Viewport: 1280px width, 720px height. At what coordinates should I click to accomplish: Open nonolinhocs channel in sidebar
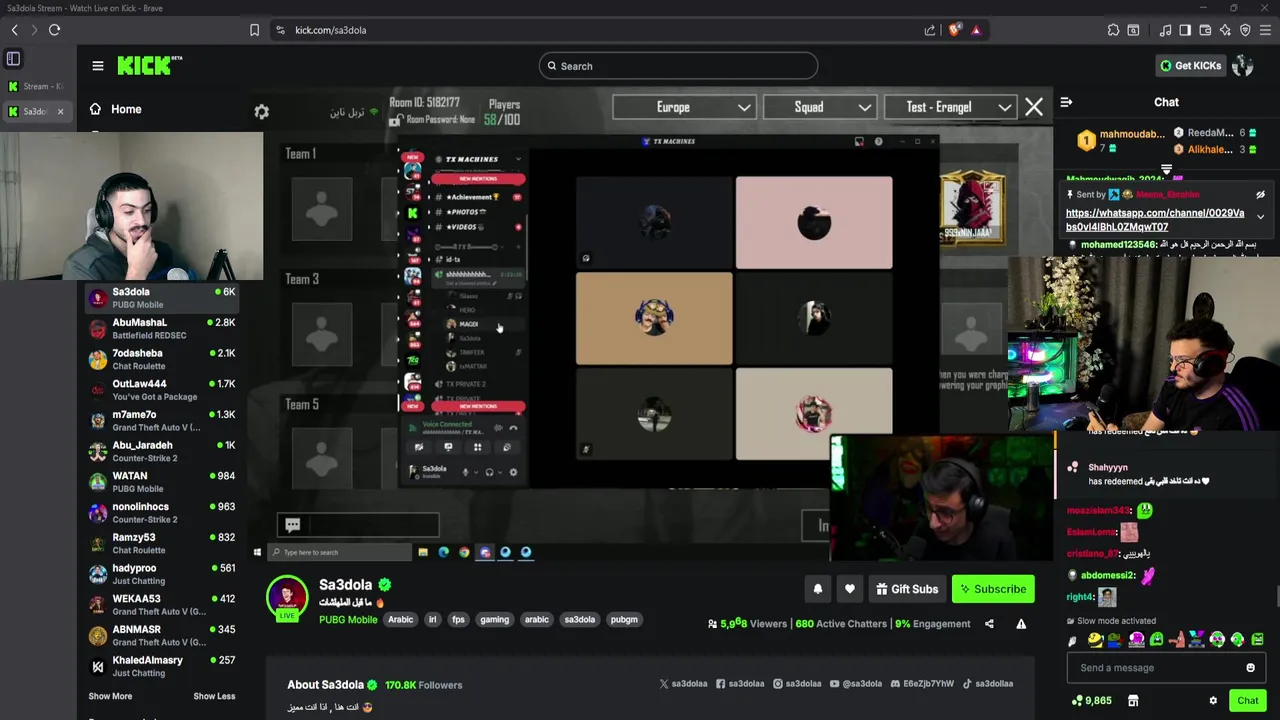pyautogui.click(x=162, y=513)
